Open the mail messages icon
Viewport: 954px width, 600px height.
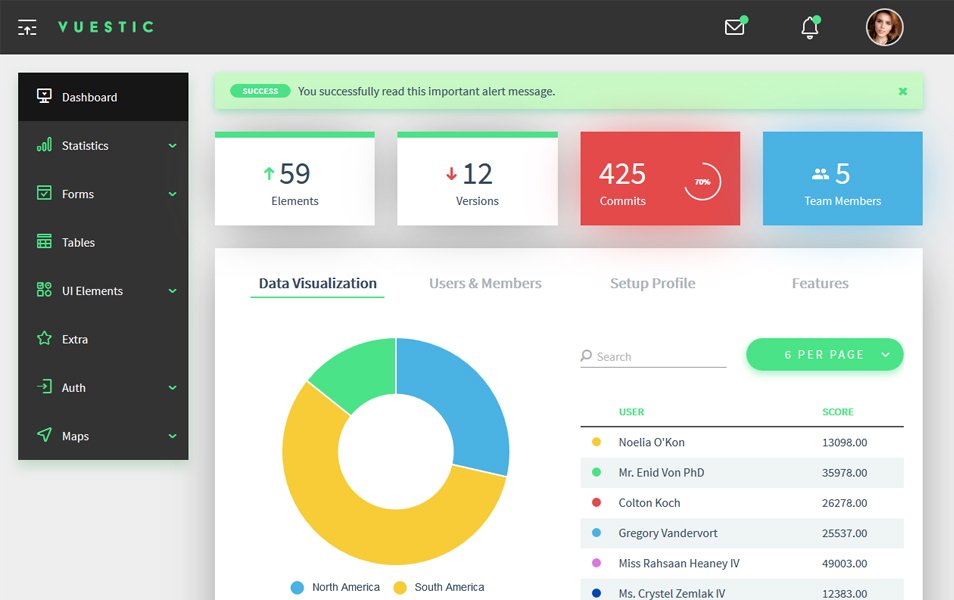click(x=735, y=27)
